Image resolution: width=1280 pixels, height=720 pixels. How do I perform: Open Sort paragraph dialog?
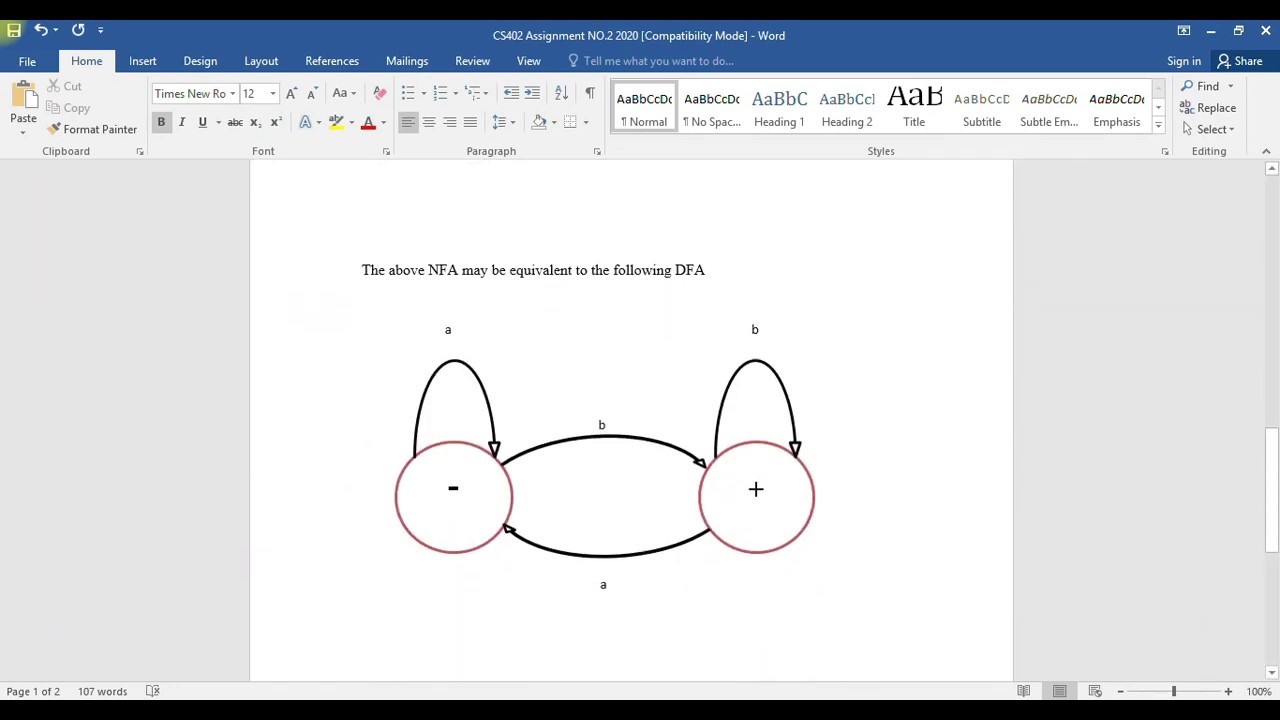click(x=561, y=93)
